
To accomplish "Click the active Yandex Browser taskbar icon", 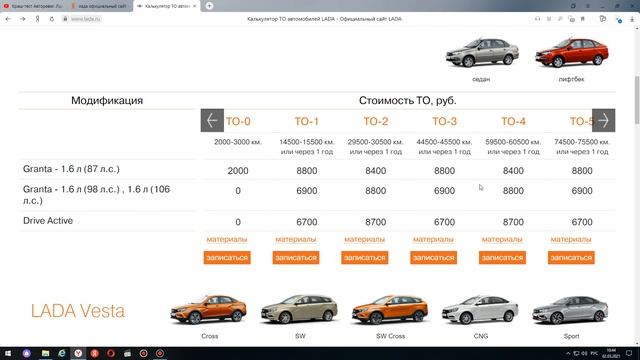I will 78,353.
